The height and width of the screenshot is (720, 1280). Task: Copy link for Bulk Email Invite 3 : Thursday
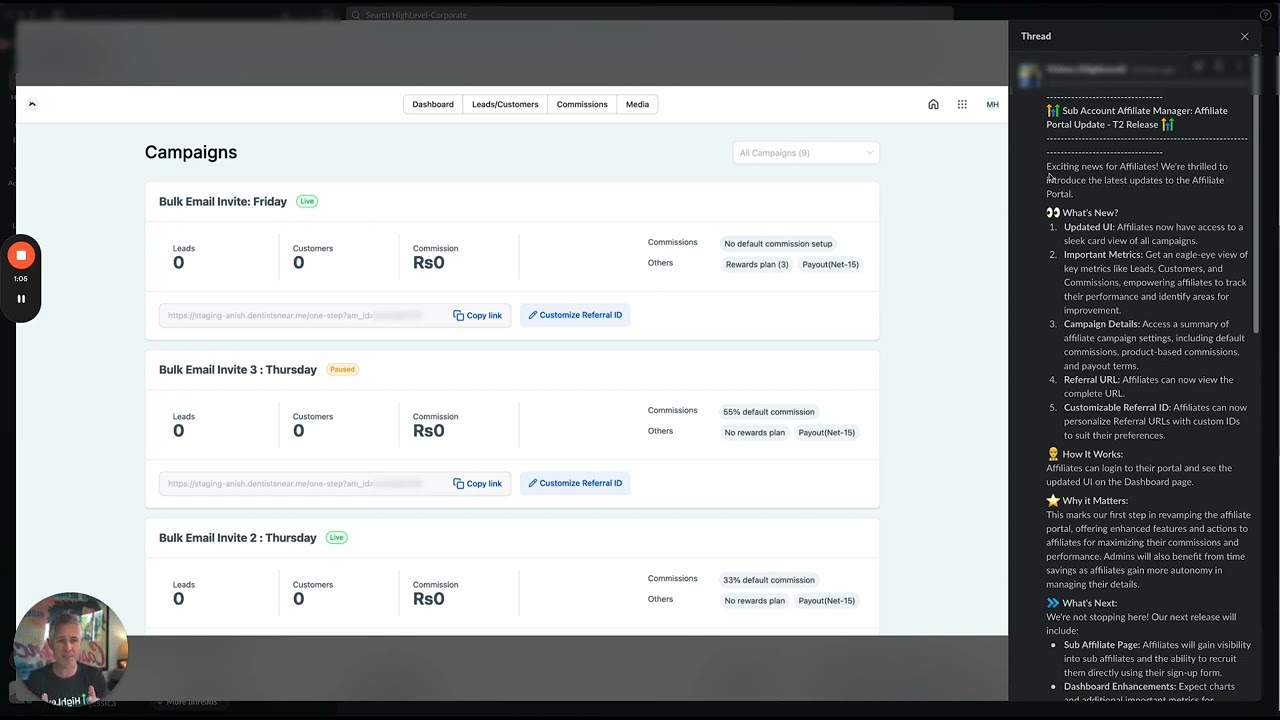478,483
